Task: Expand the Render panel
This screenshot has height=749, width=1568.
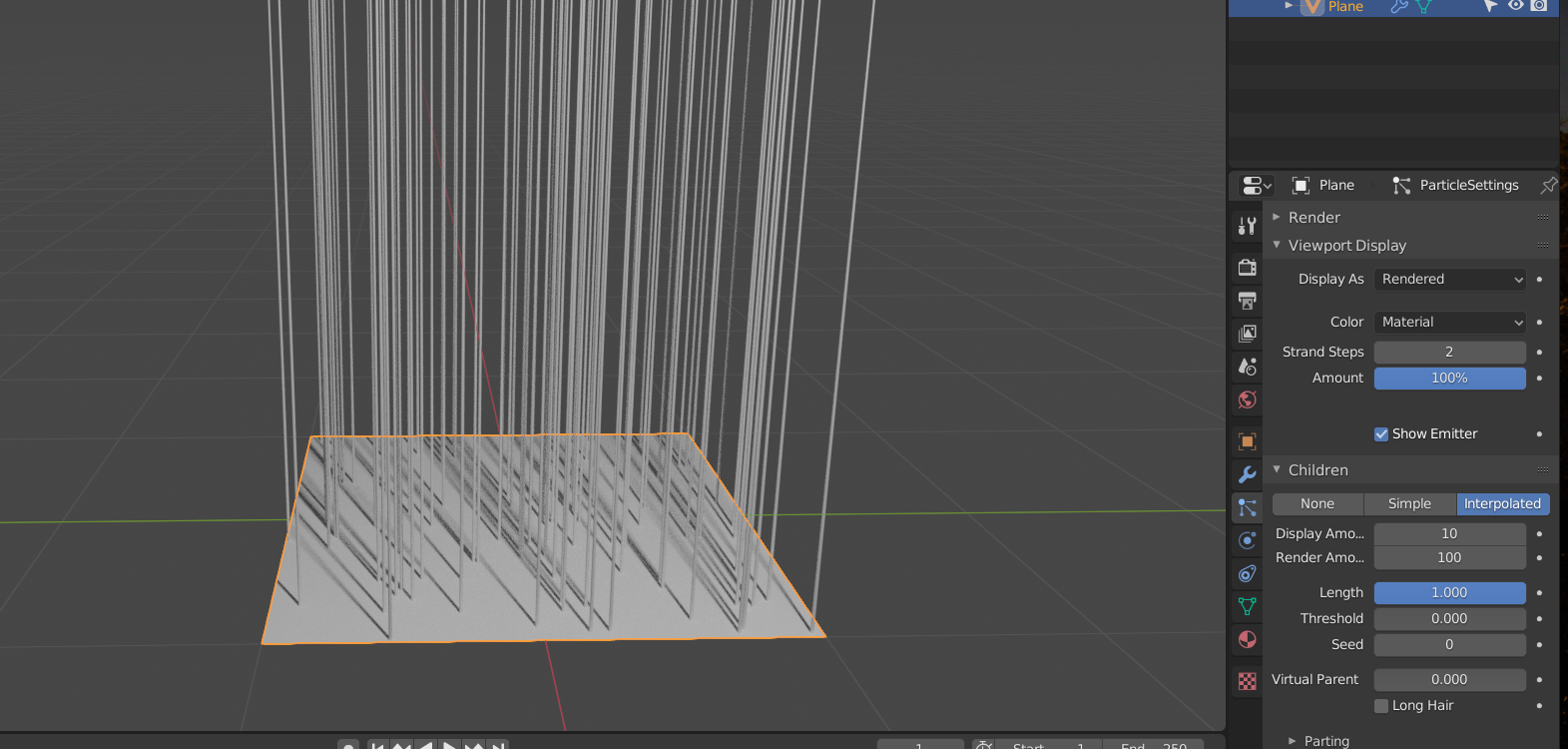Action: pos(1277,217)
